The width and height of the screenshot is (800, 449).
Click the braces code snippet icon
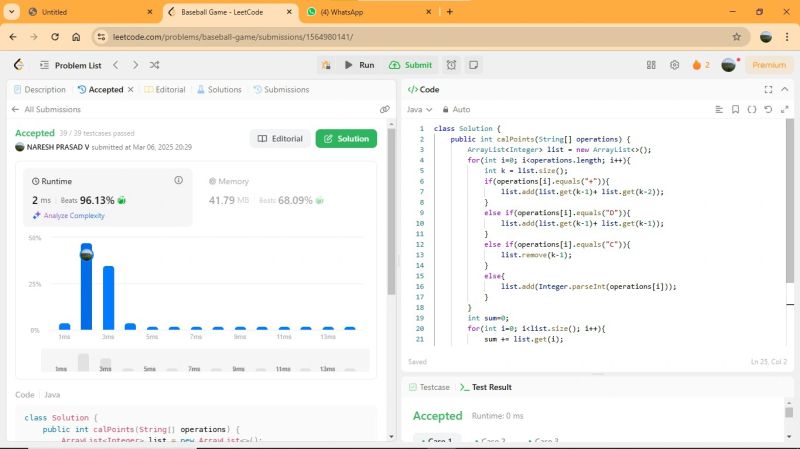pyautogui.click(x=752, y=109)
